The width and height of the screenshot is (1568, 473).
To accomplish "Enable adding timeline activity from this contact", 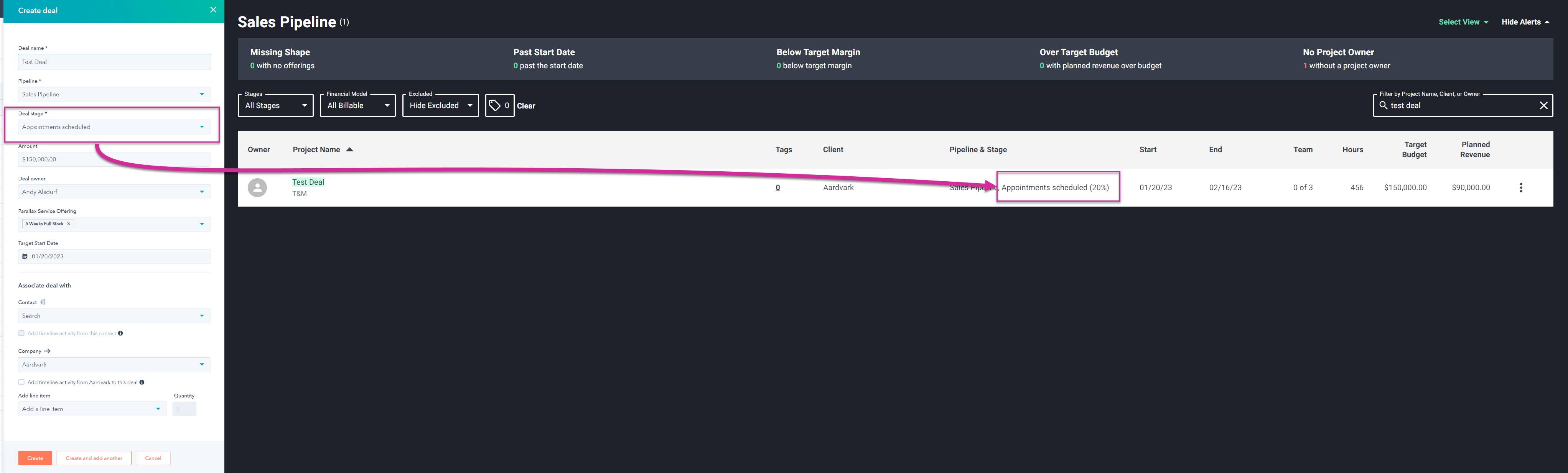I will pyautogui.click(x=21, y=333).
